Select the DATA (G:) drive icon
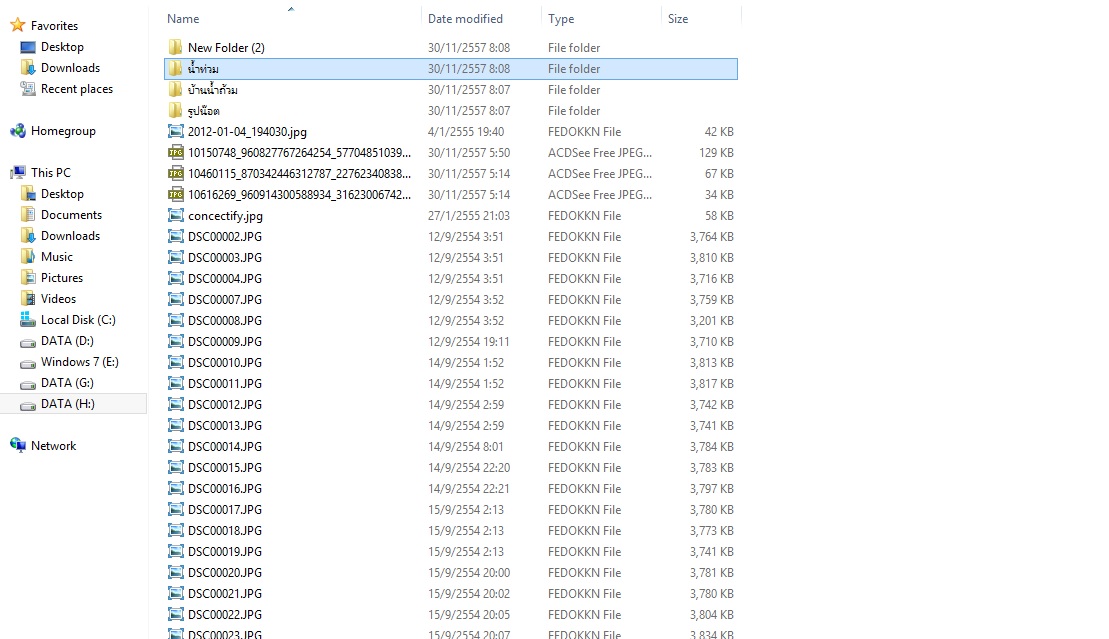 [28, 384]
